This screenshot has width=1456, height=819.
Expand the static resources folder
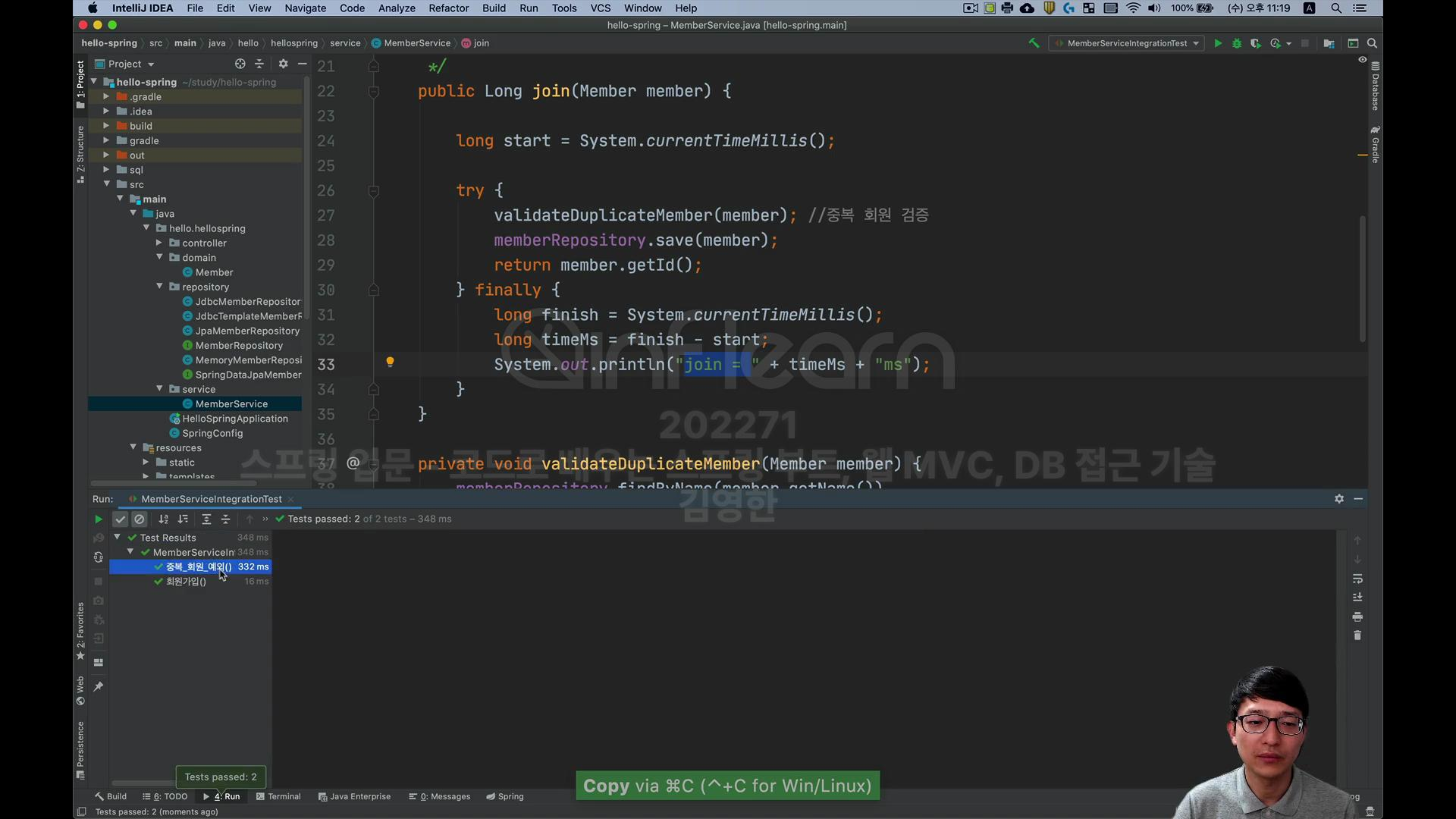coord(146,462)
